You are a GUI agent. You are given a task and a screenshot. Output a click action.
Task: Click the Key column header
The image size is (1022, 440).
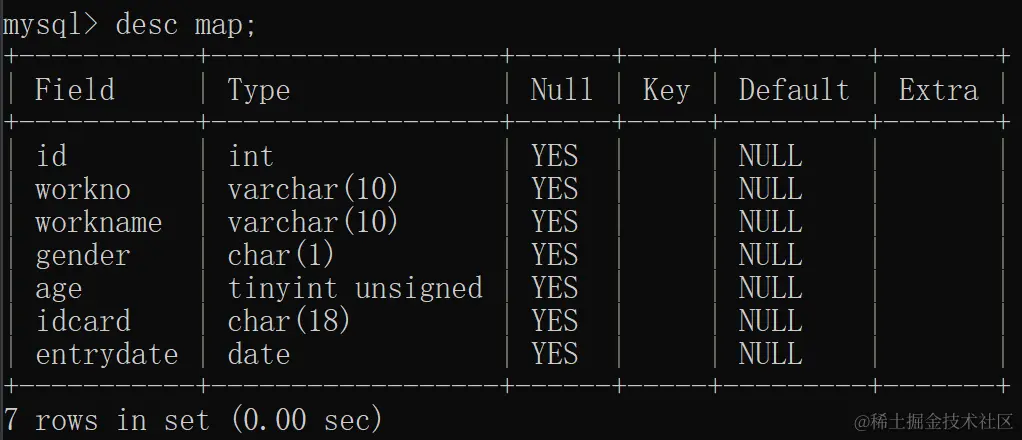click(666, 91)
